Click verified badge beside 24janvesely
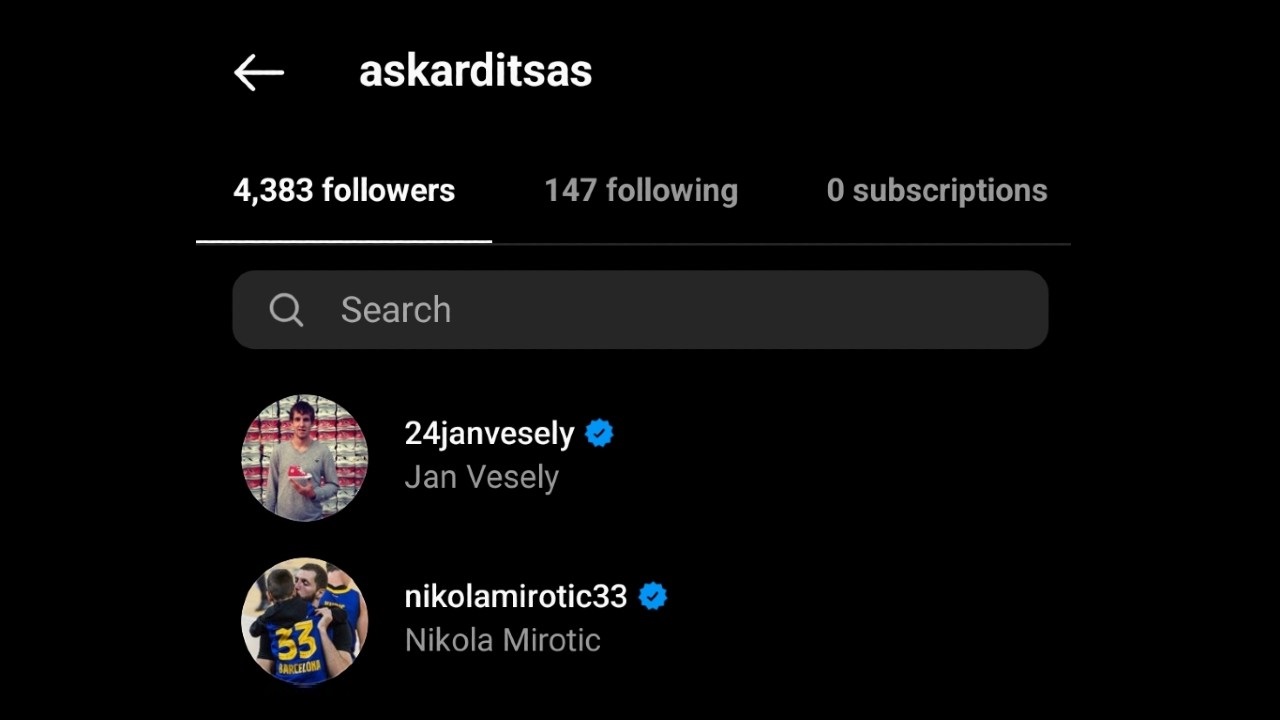The height and width of the screenshot is (720, 1280). point(599,434)
